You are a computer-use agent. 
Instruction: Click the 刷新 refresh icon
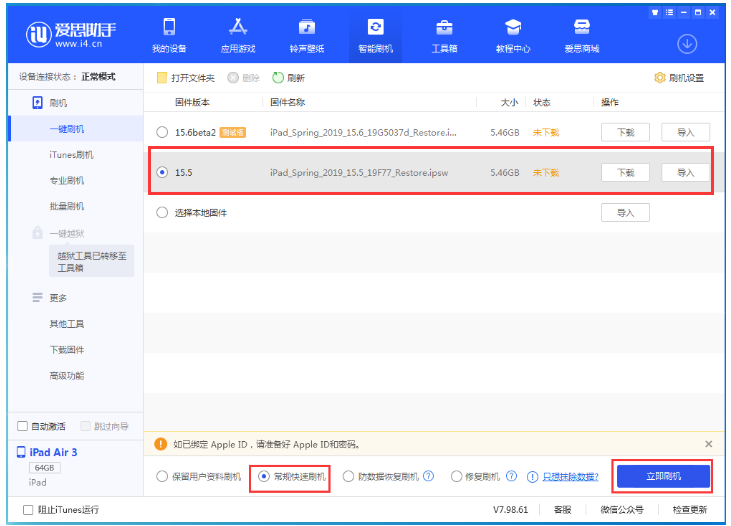point(278,78)
